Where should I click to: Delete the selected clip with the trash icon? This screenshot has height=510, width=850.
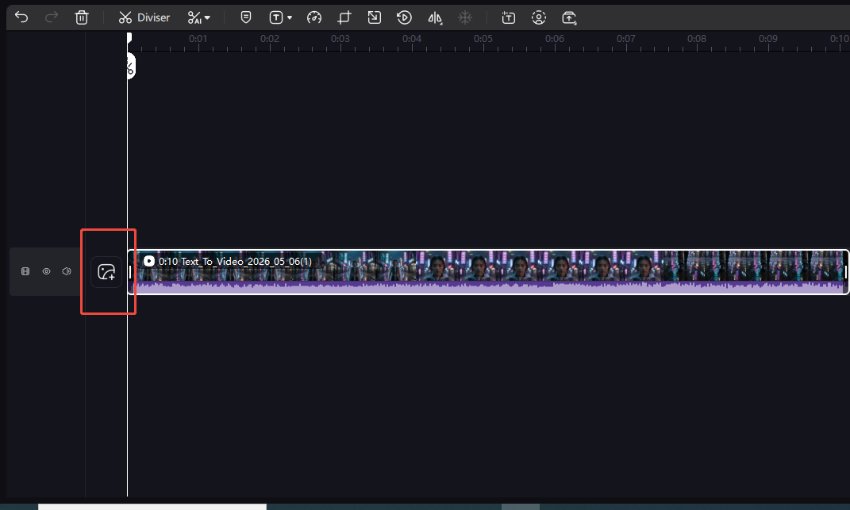81,17
